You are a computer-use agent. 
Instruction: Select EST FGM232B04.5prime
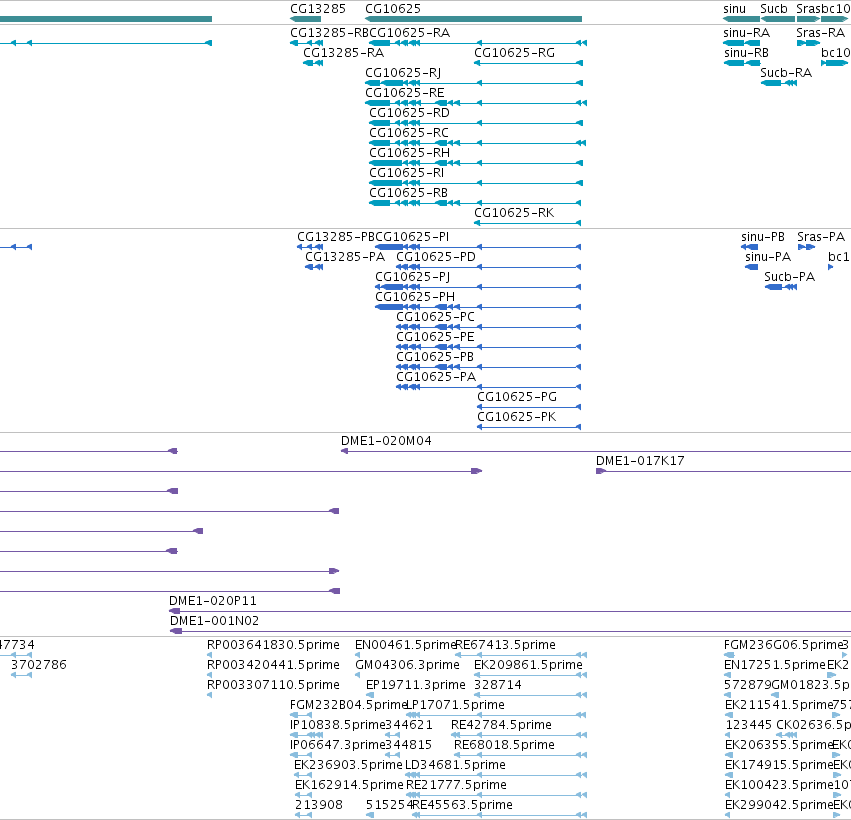pyautogui.click(x=348, y=705)
